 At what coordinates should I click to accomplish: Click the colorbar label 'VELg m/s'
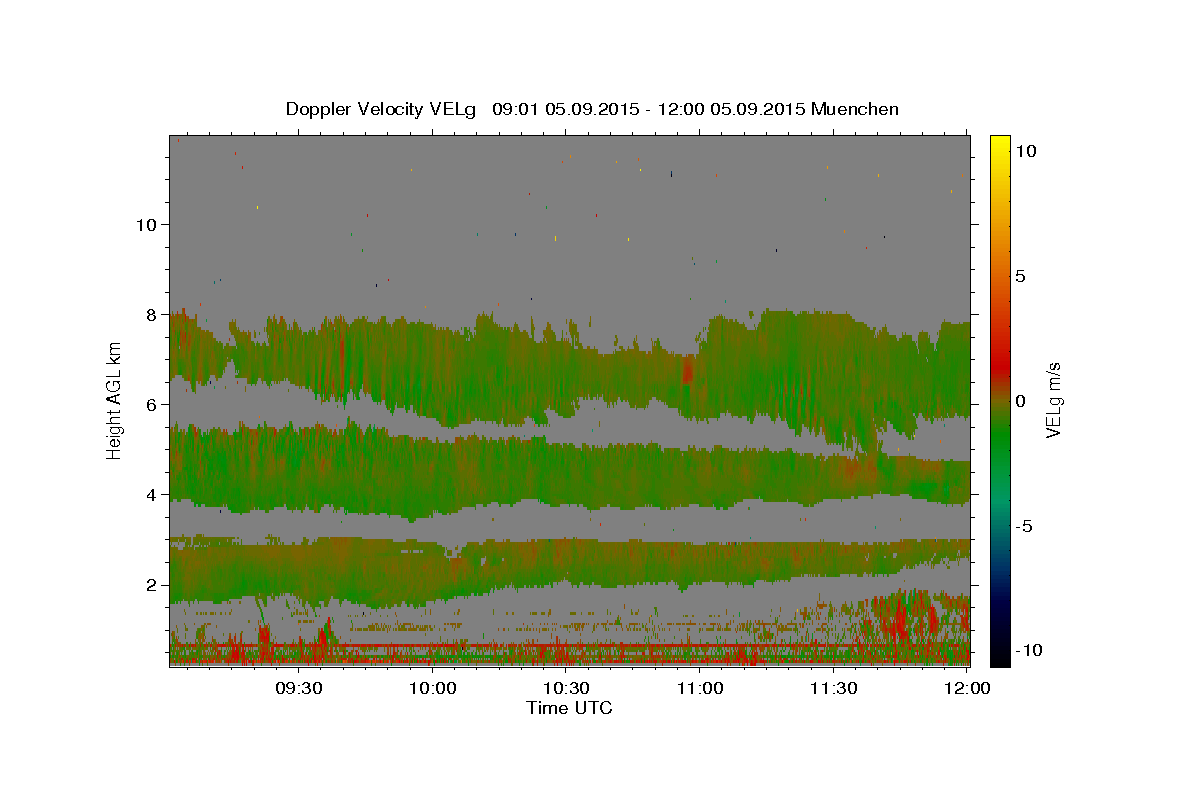(1054, 400)
